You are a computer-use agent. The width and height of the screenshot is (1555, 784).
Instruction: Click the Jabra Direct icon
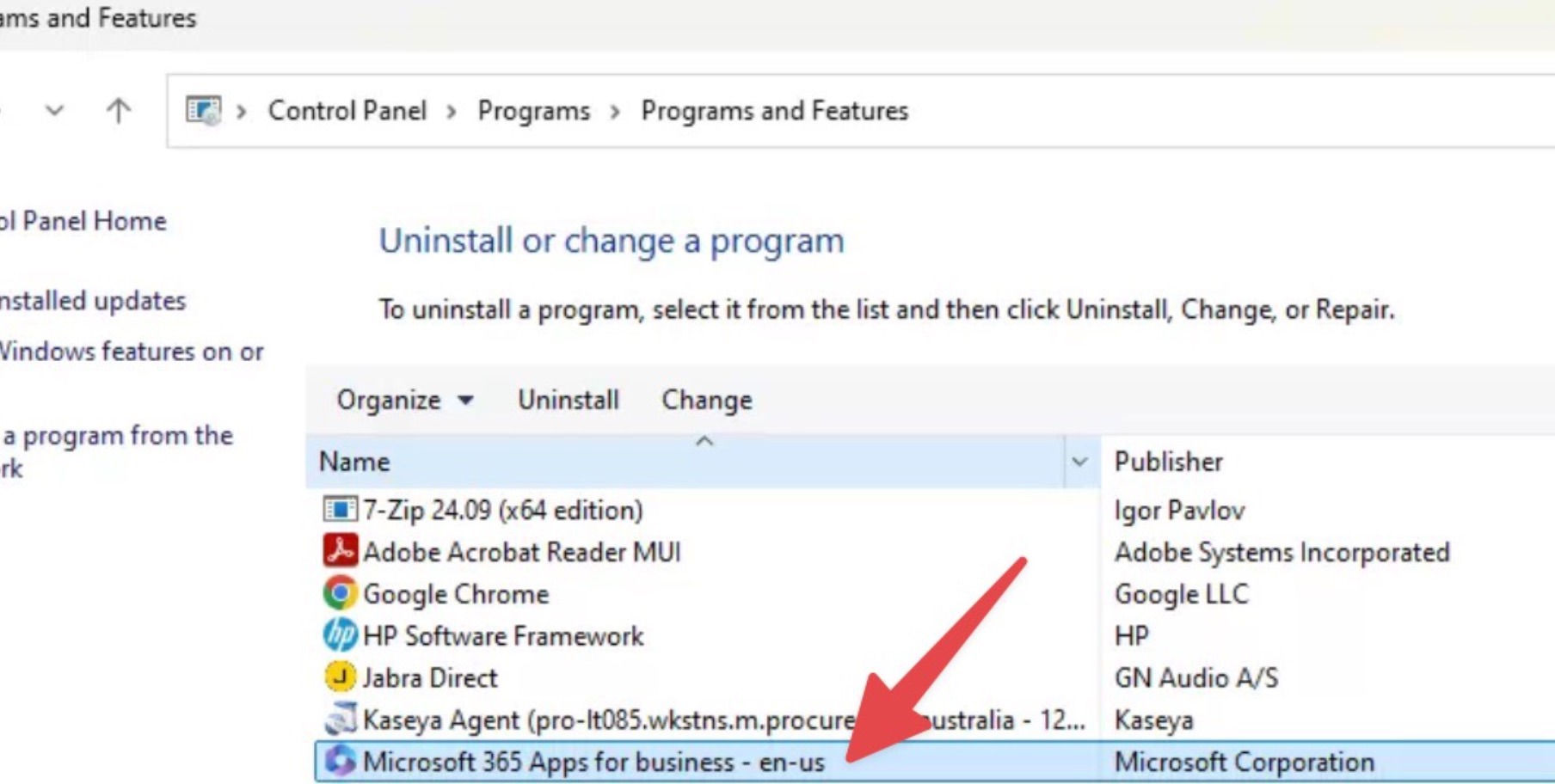click(340, 677)
